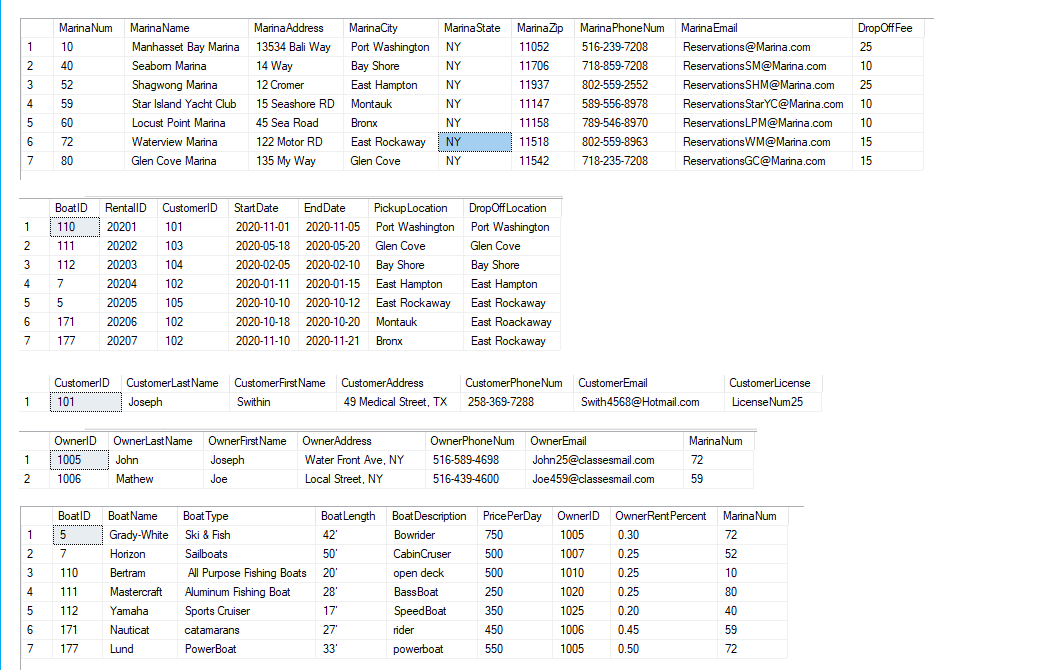Viewport: 1063px width, 670px height.
Task: Click the StartDate column header
Action: tap(264, 208)
